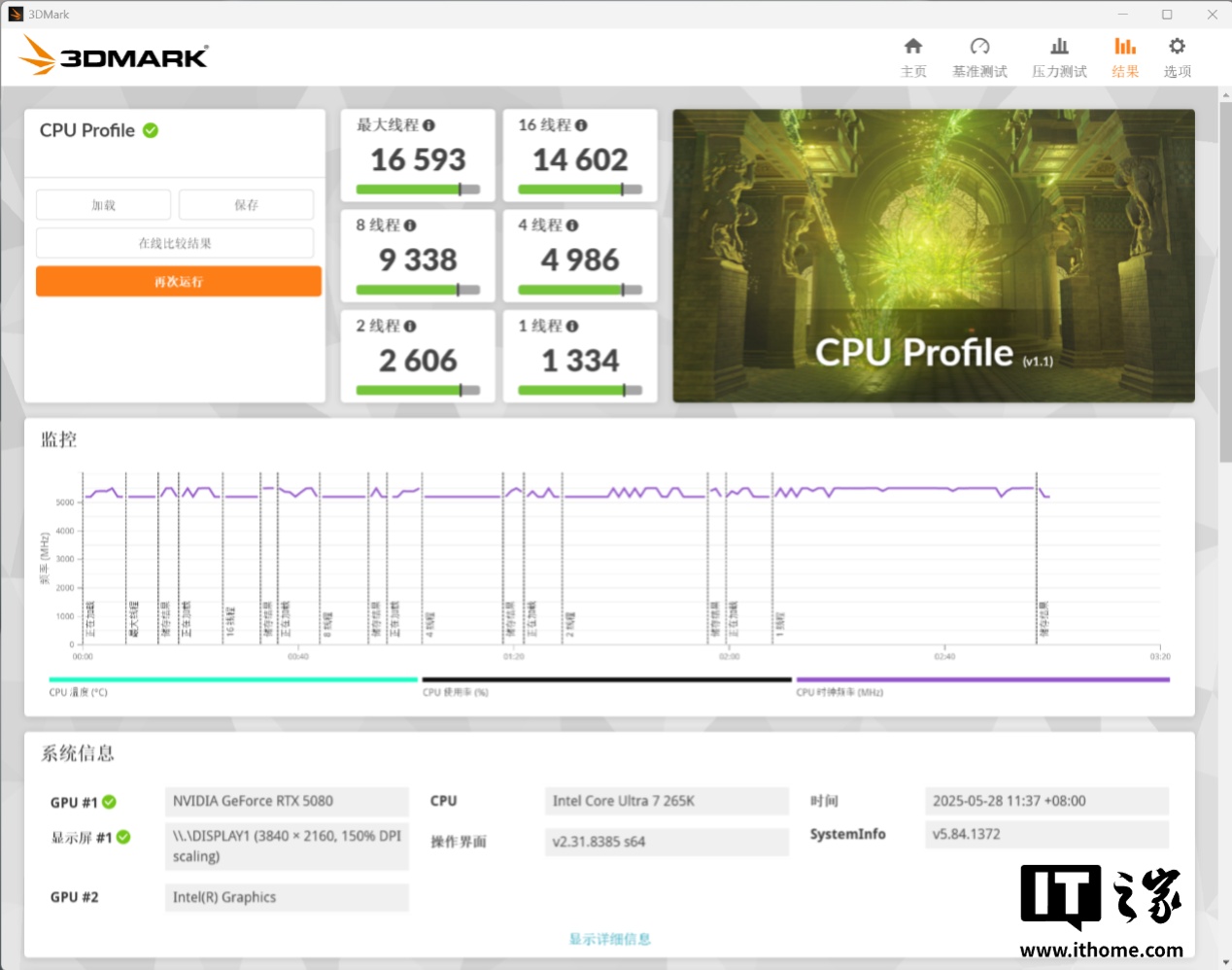
Task: Toggle CPU 温度 legend line in the monitoring chart
Action: pyautogui.click(x=233, y=680)
